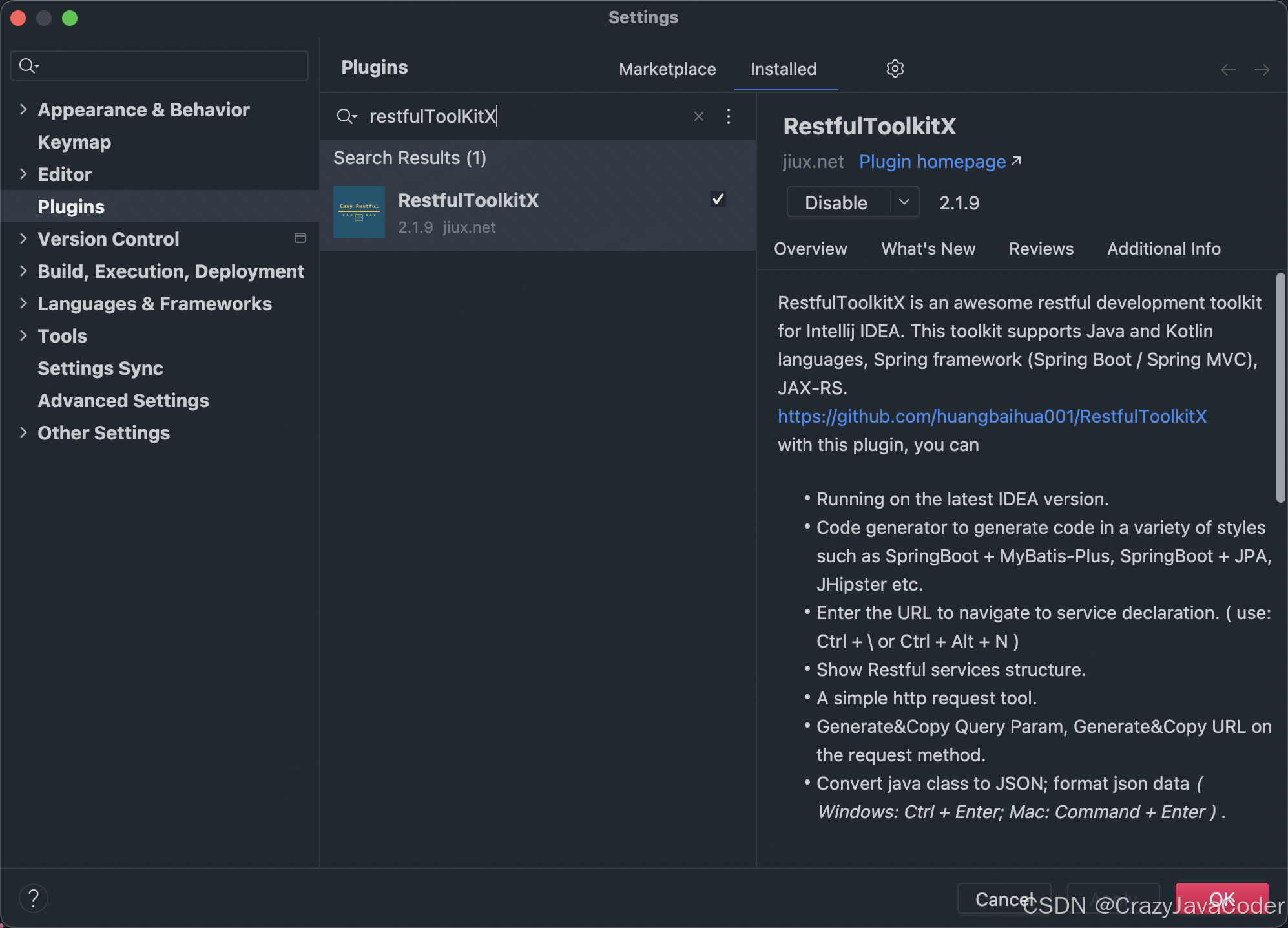Select the RestfulToolkitX search result row
This screenshot has height=928, width=1288.
[x=538, y=213]
